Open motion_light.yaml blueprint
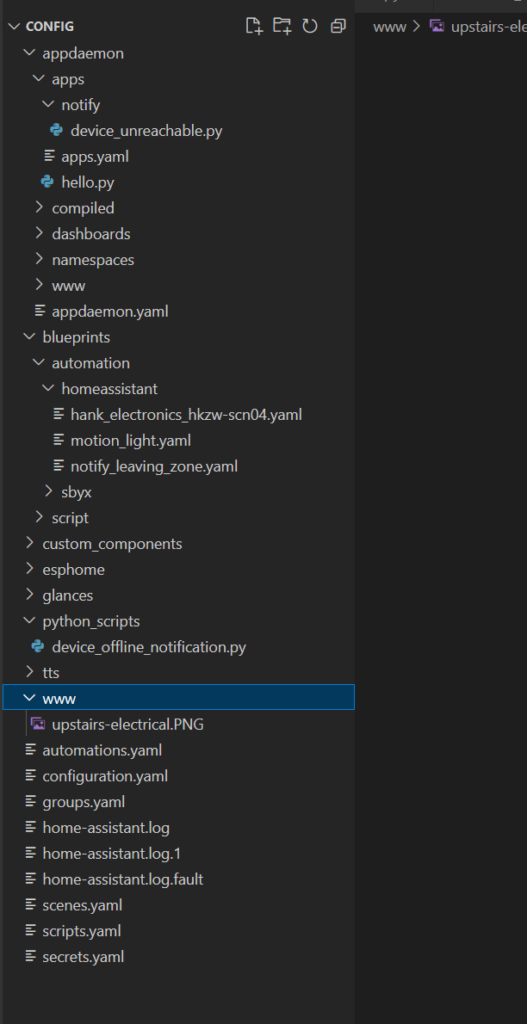This screenshot has height=1024, width=527. [x=131, y=441]
